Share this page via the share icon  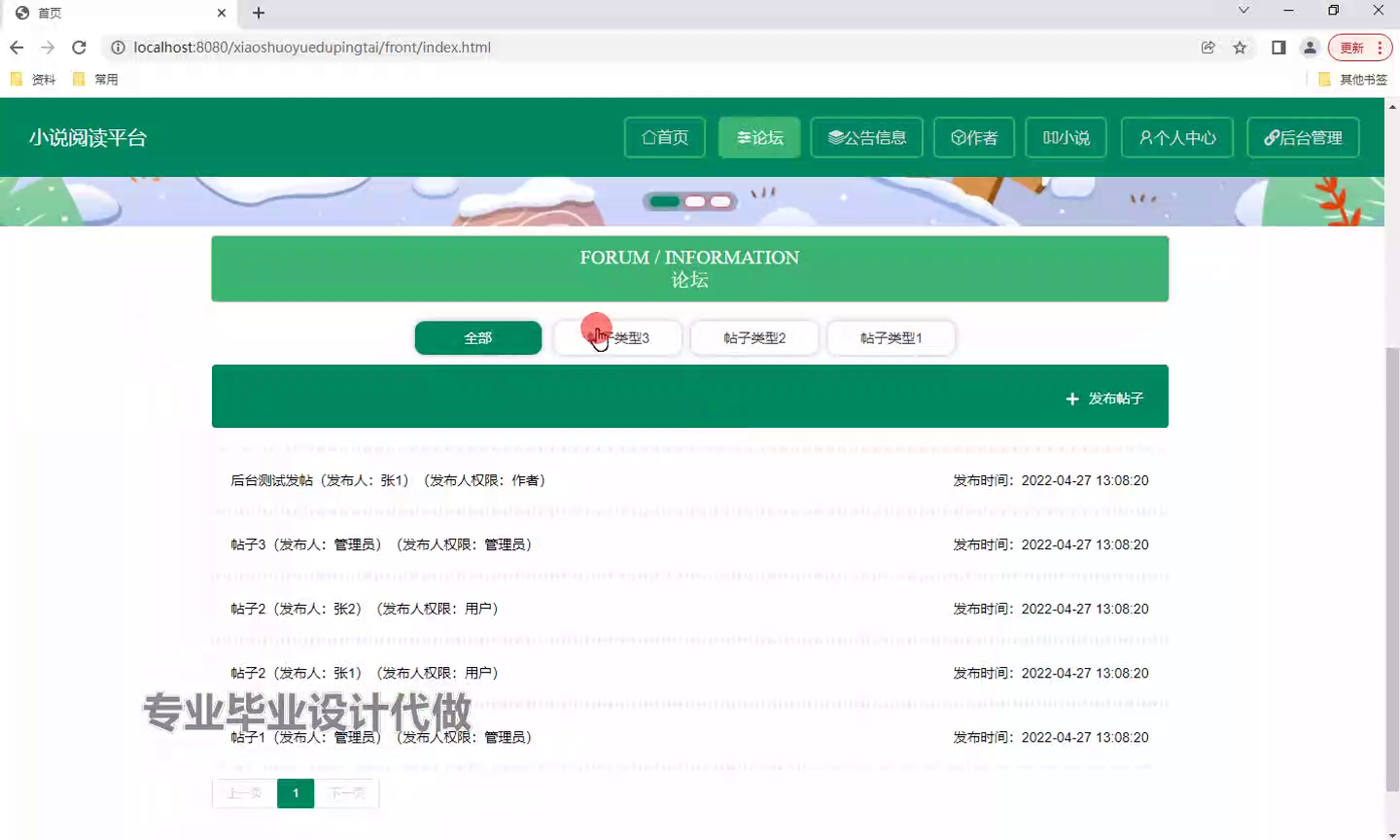[x=1208, y=47]
